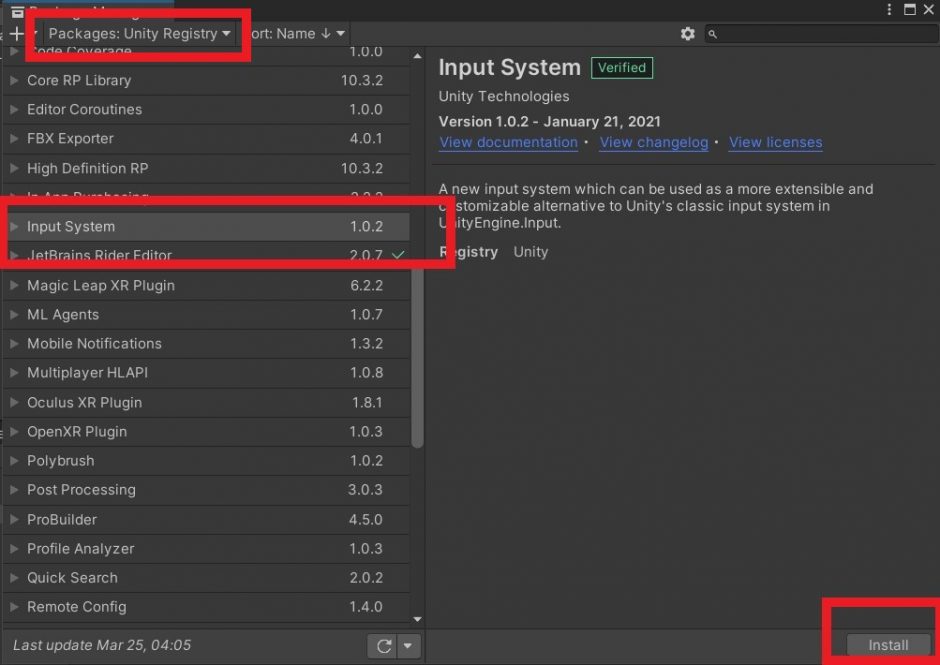
Task: Click the Verified badge next to Input System
Action: [x=621, y=67]
